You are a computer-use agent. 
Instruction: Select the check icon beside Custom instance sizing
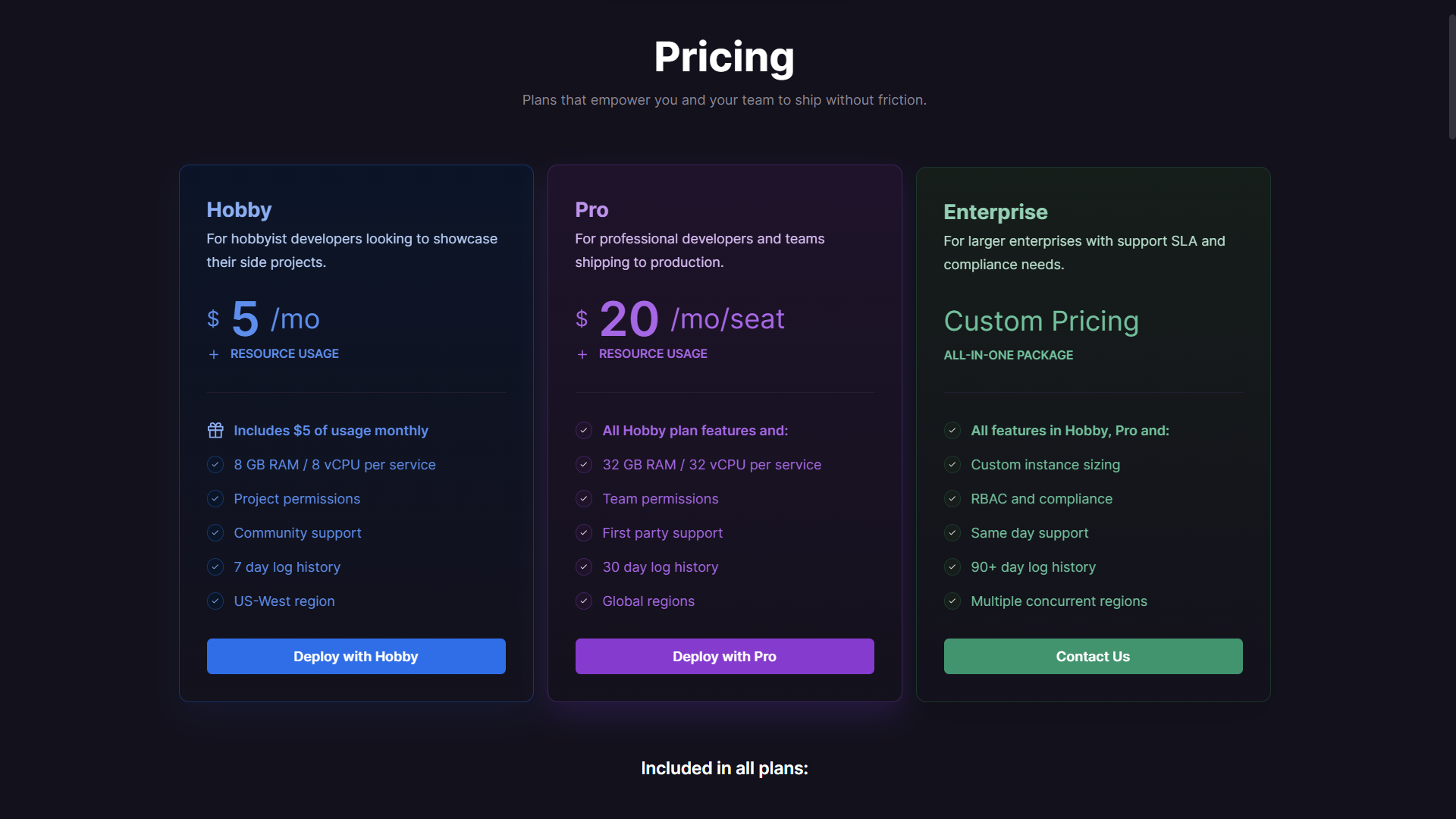click(x=952, y=464)
